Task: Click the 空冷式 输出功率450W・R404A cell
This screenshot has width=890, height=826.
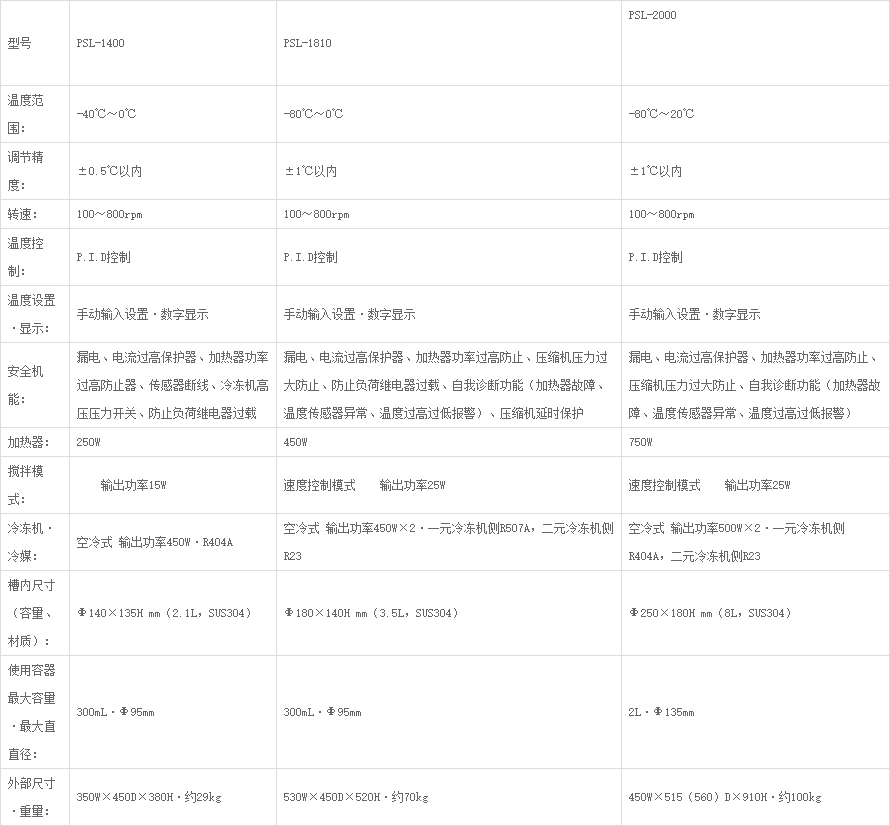Action: click(155, 543)
